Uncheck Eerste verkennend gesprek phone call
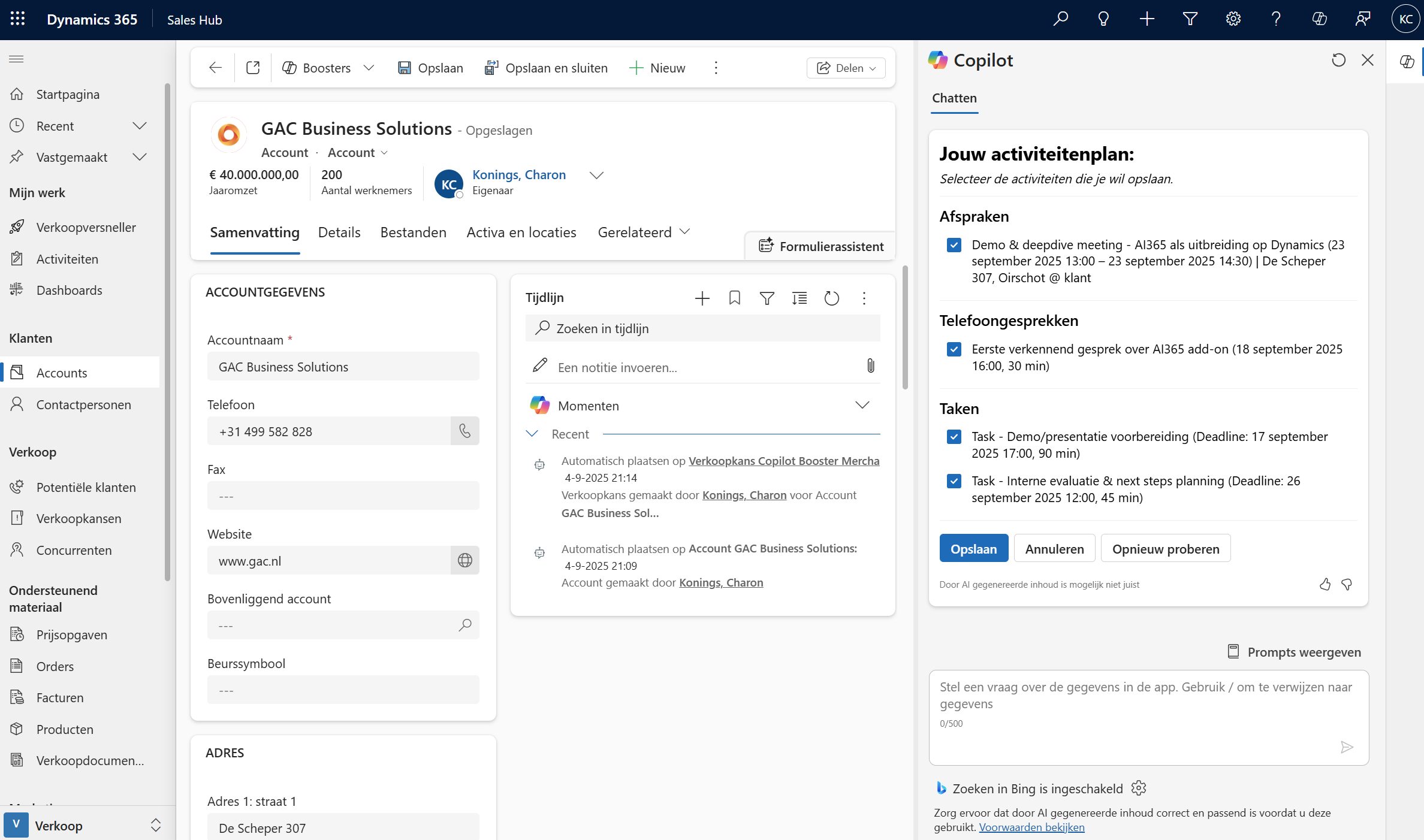This screenshot has height=840, width=1424. (x=954, y=349)
